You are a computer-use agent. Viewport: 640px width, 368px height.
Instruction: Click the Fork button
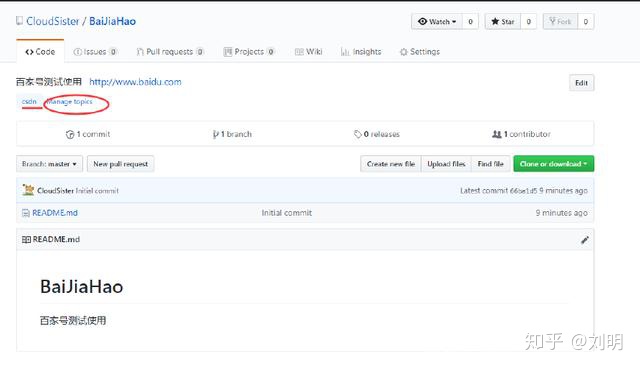coord(560,22)
